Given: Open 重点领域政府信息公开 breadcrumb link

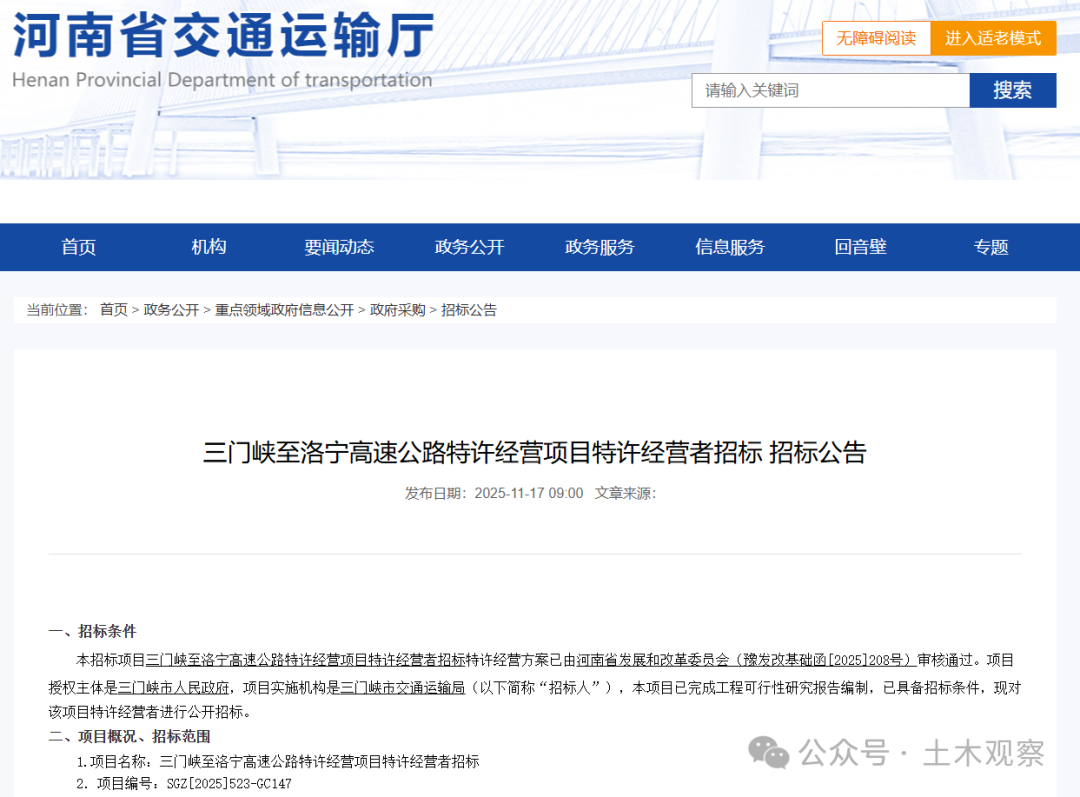Looking at the screenshot, I should coord(284,310).
